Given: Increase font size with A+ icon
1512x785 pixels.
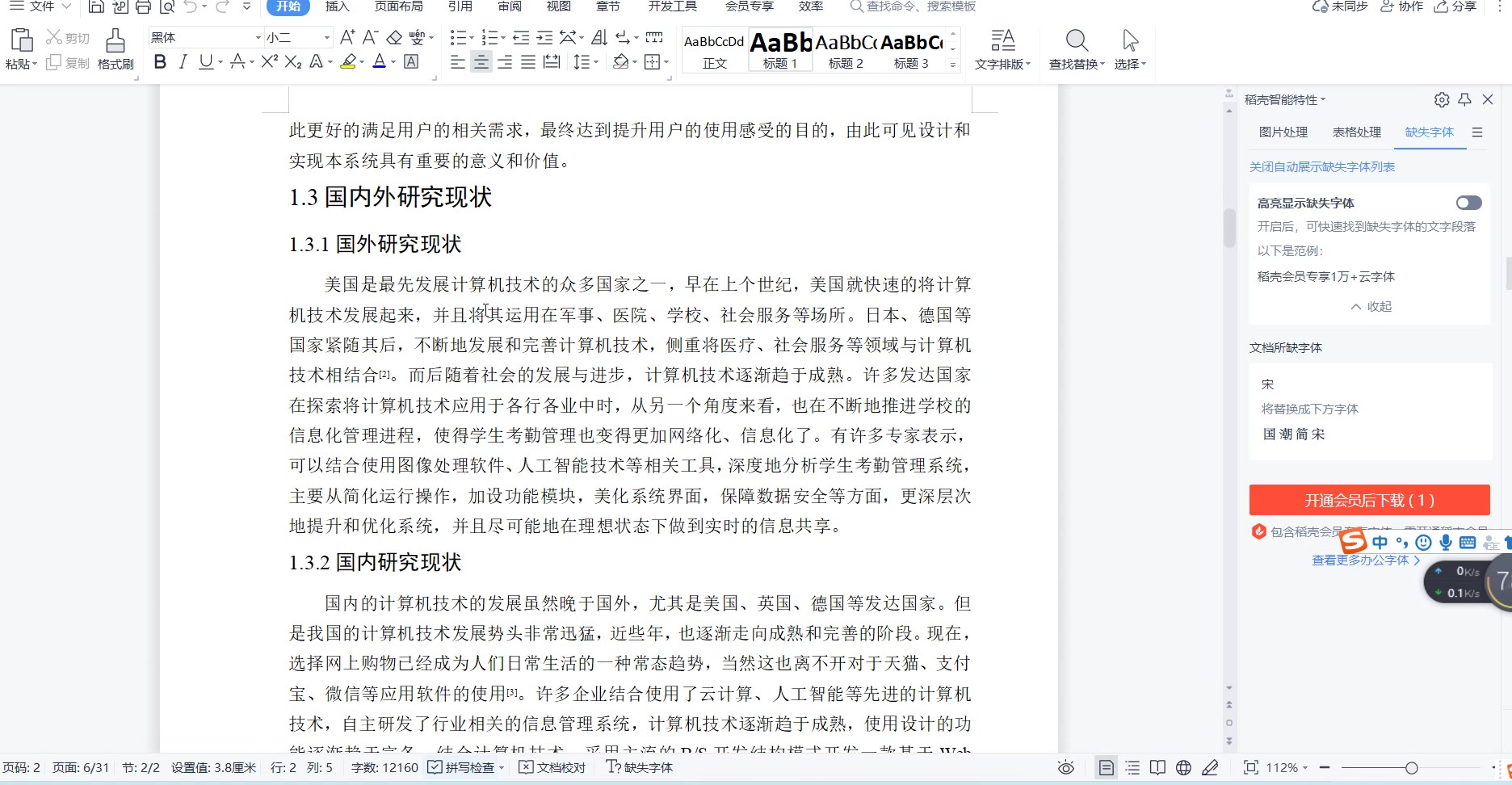Looking at the screenshot, I should click(347, 37).
